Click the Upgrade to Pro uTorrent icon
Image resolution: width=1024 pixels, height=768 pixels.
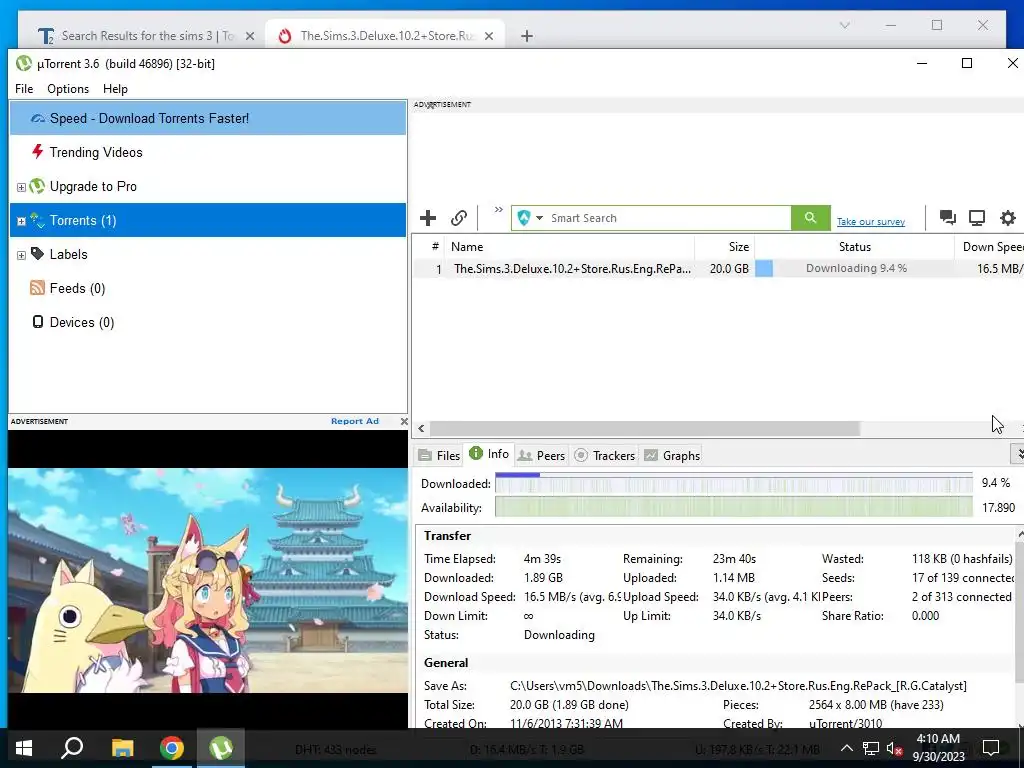37,186
